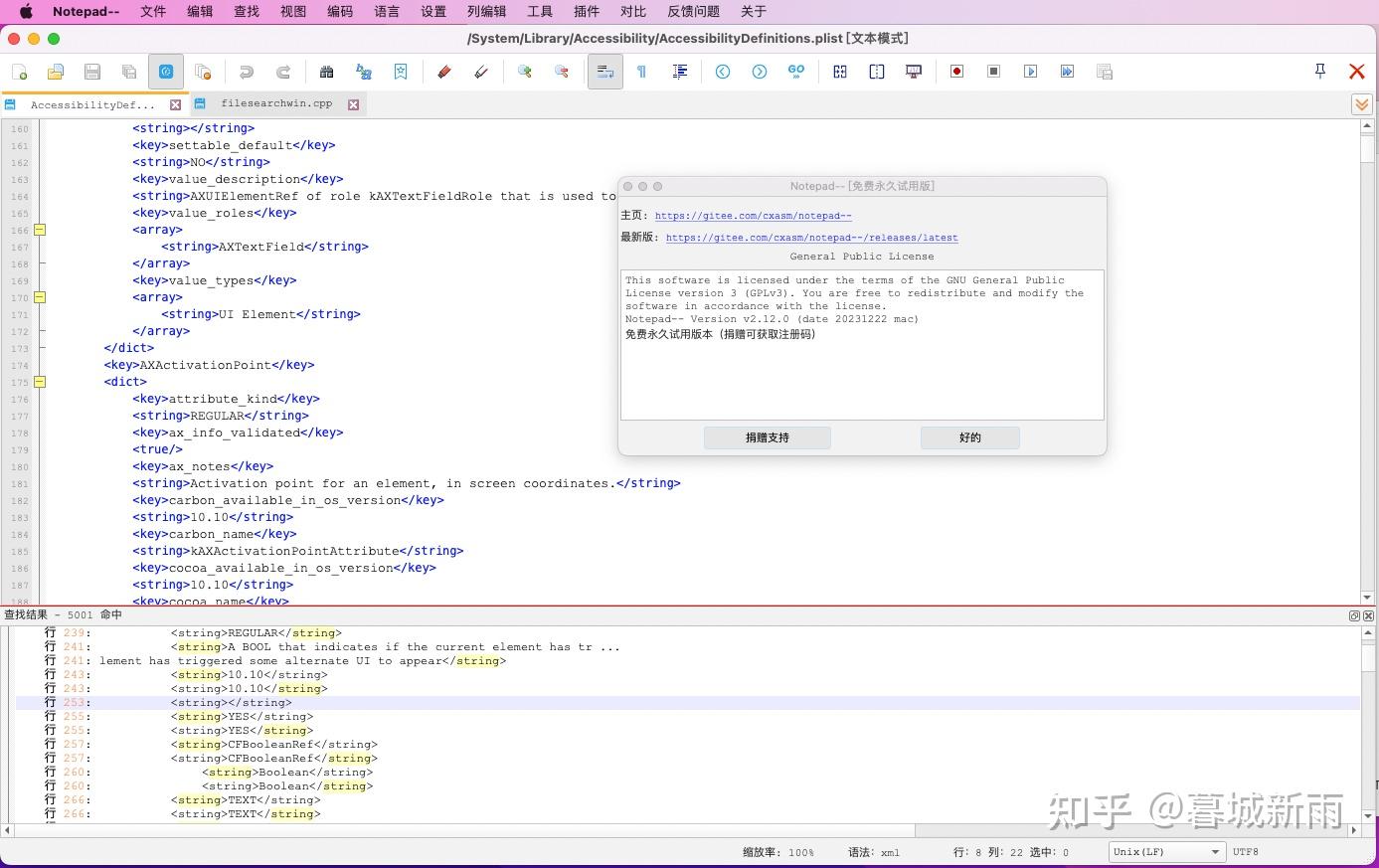Open the Unix(LF) line ending dropdown
This screenshot has width=1379, height=868.
click(1166, 852)
